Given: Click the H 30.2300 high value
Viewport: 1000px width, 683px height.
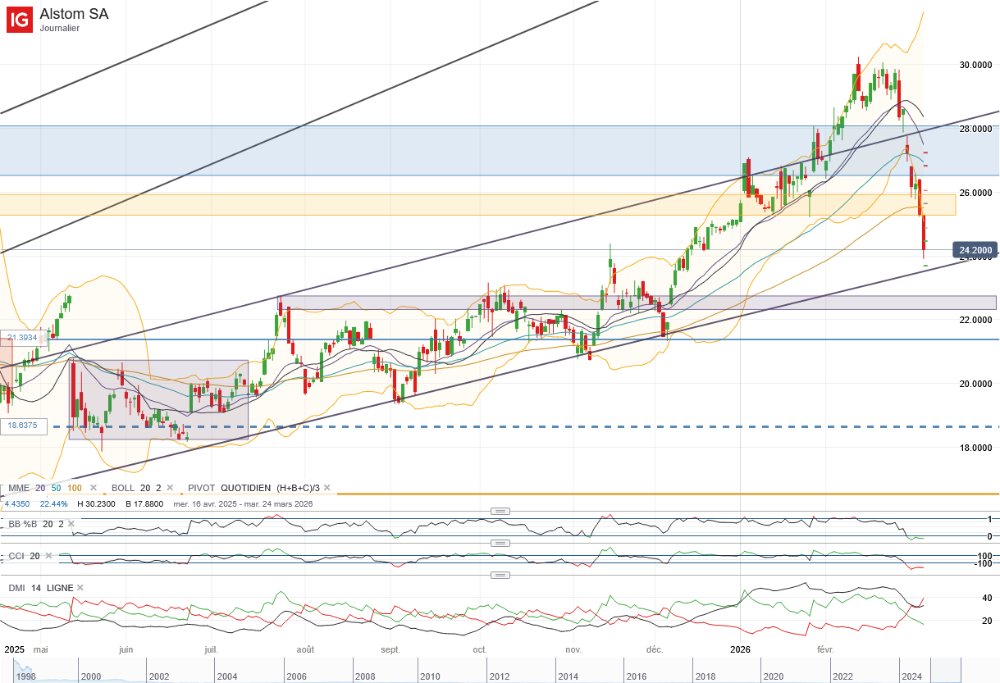Looking at the screenshot, I should tap(96, 504).
